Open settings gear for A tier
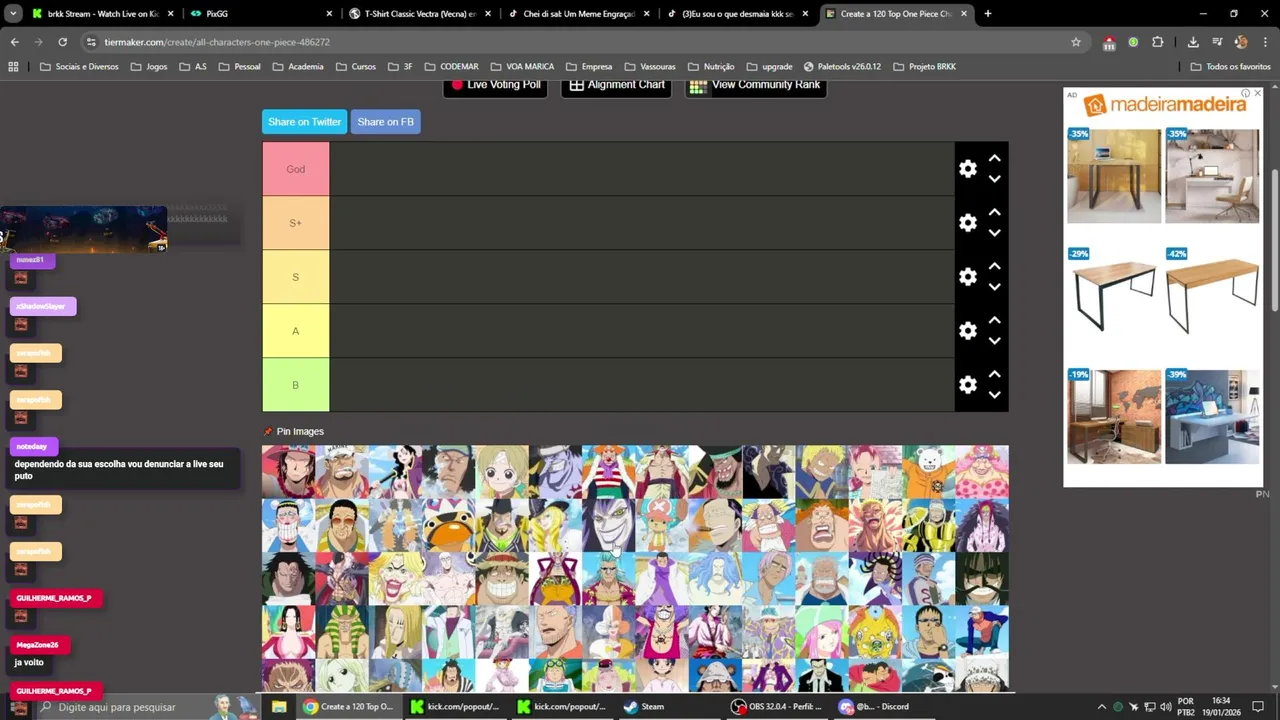This screenshot has width=1280, height=720. click(967, 331)
